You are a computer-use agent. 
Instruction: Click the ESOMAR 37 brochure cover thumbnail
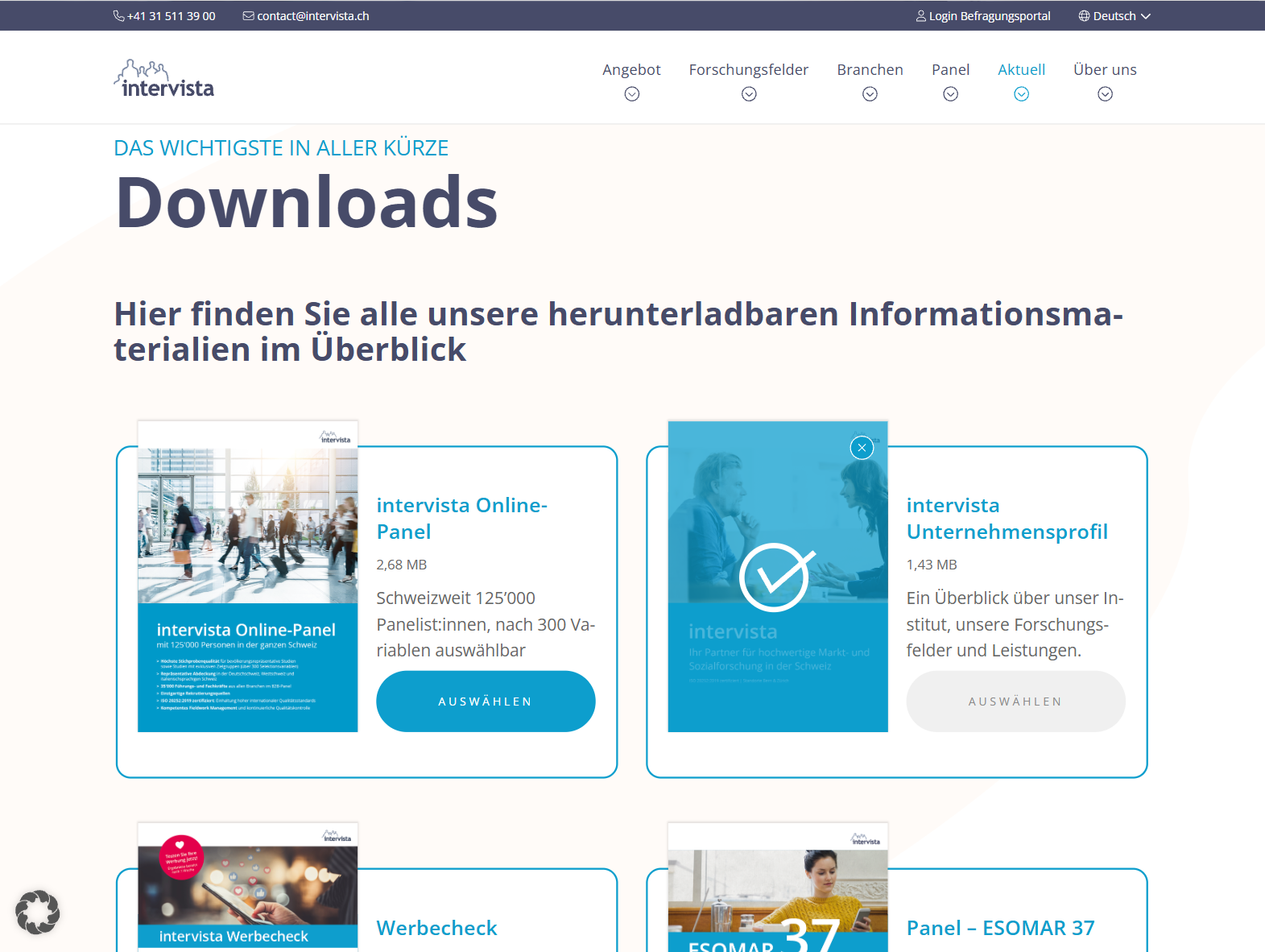pos(778,887)
